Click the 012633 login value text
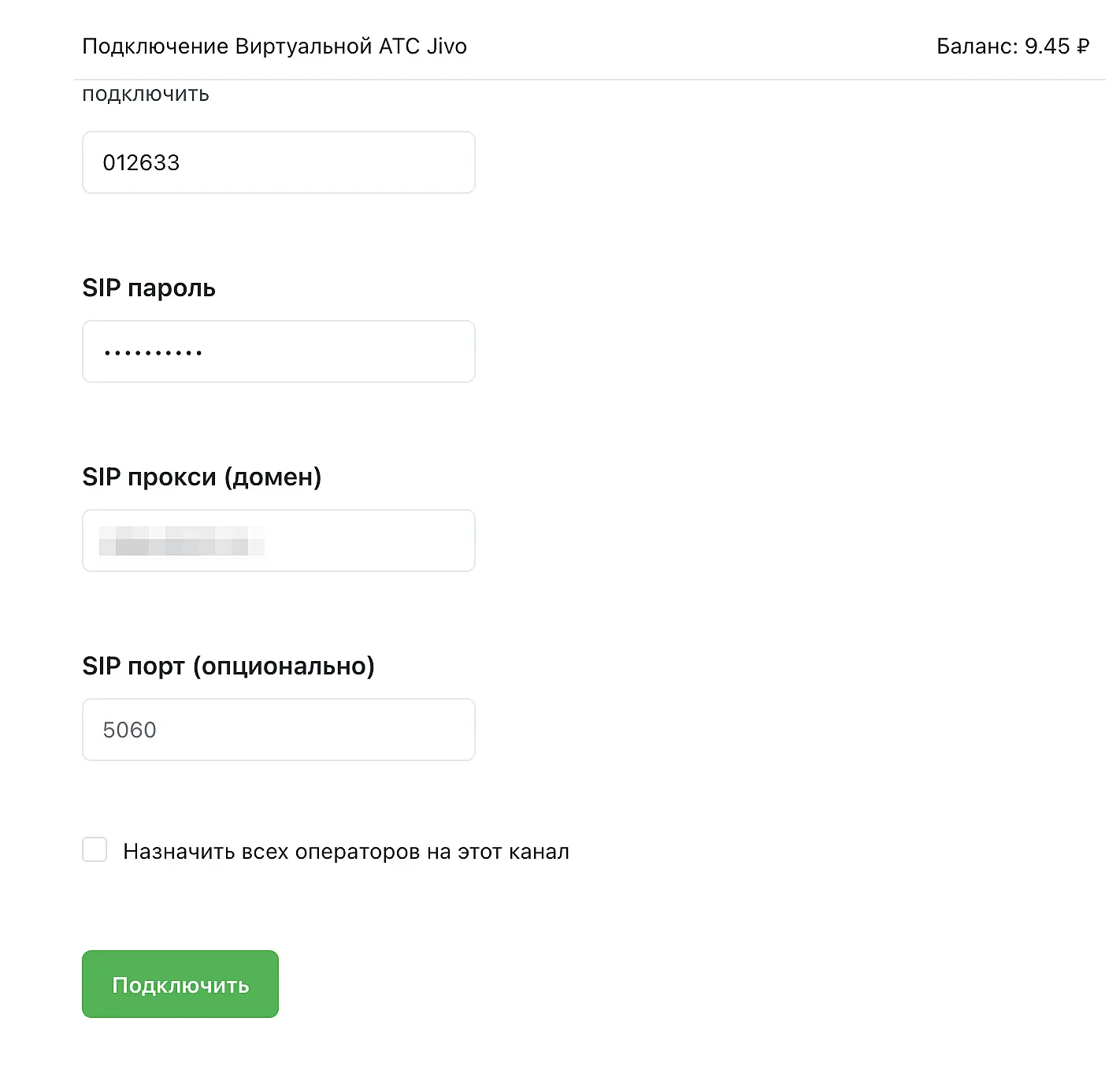 click(141, 163)
